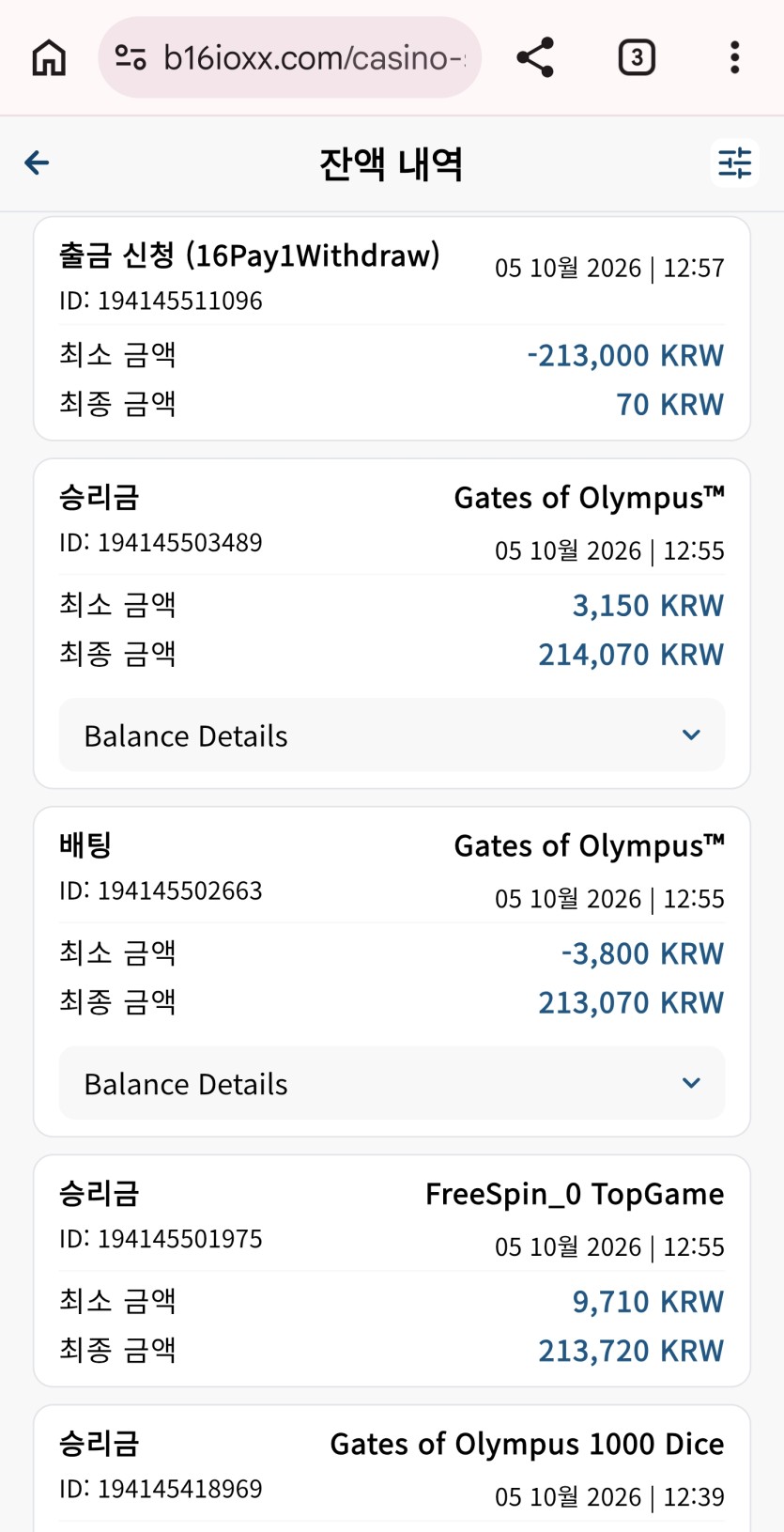Click the 214,070 KRW final balance

(631, 654)
